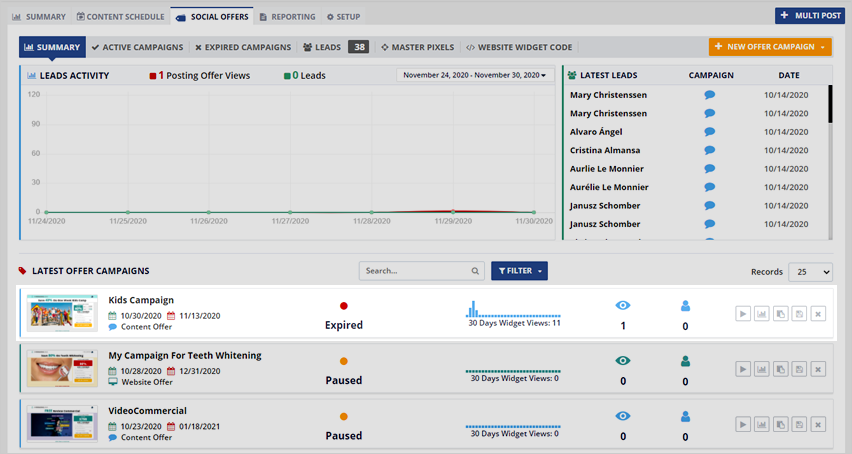This screenshot has height=454, width=852.
Task: Click copy icon for My Campaign For Teeth Whitening
Action: [x=780, y=370]
